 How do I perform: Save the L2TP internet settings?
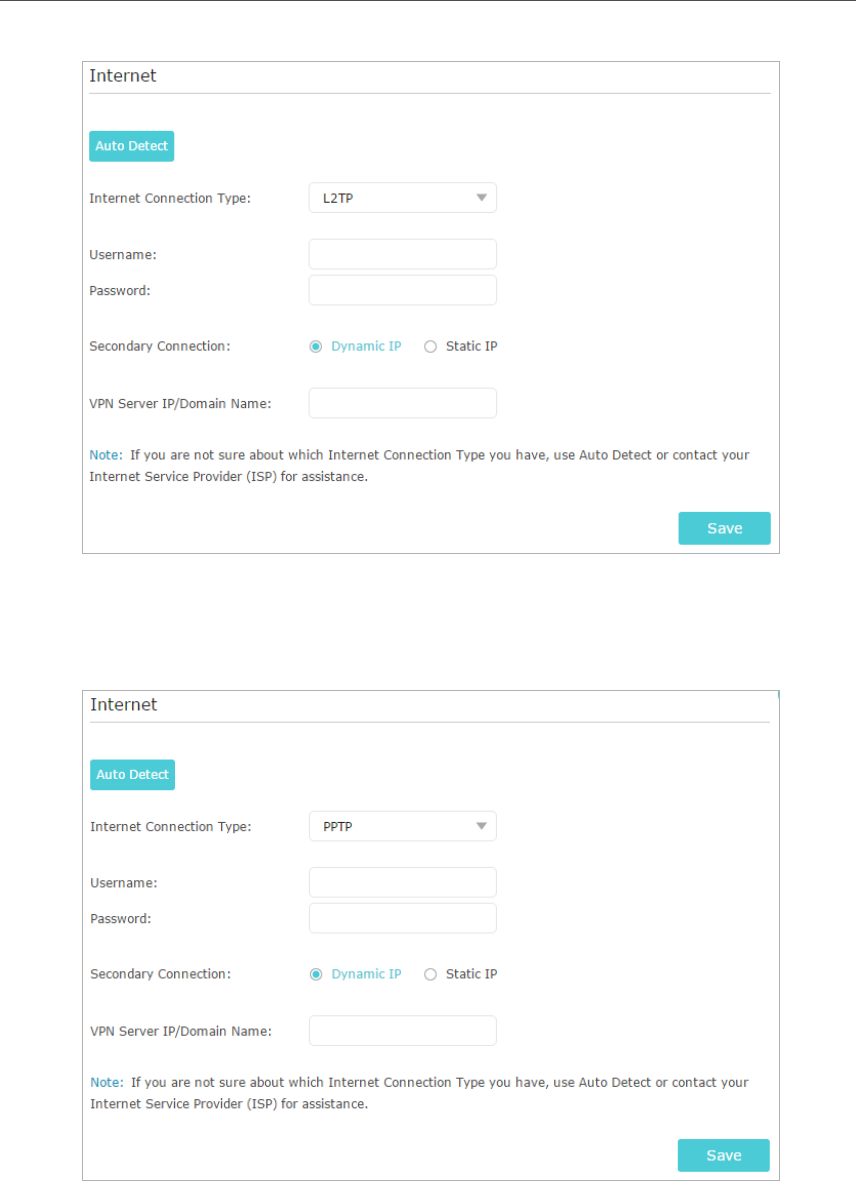[x=724, y=528]
